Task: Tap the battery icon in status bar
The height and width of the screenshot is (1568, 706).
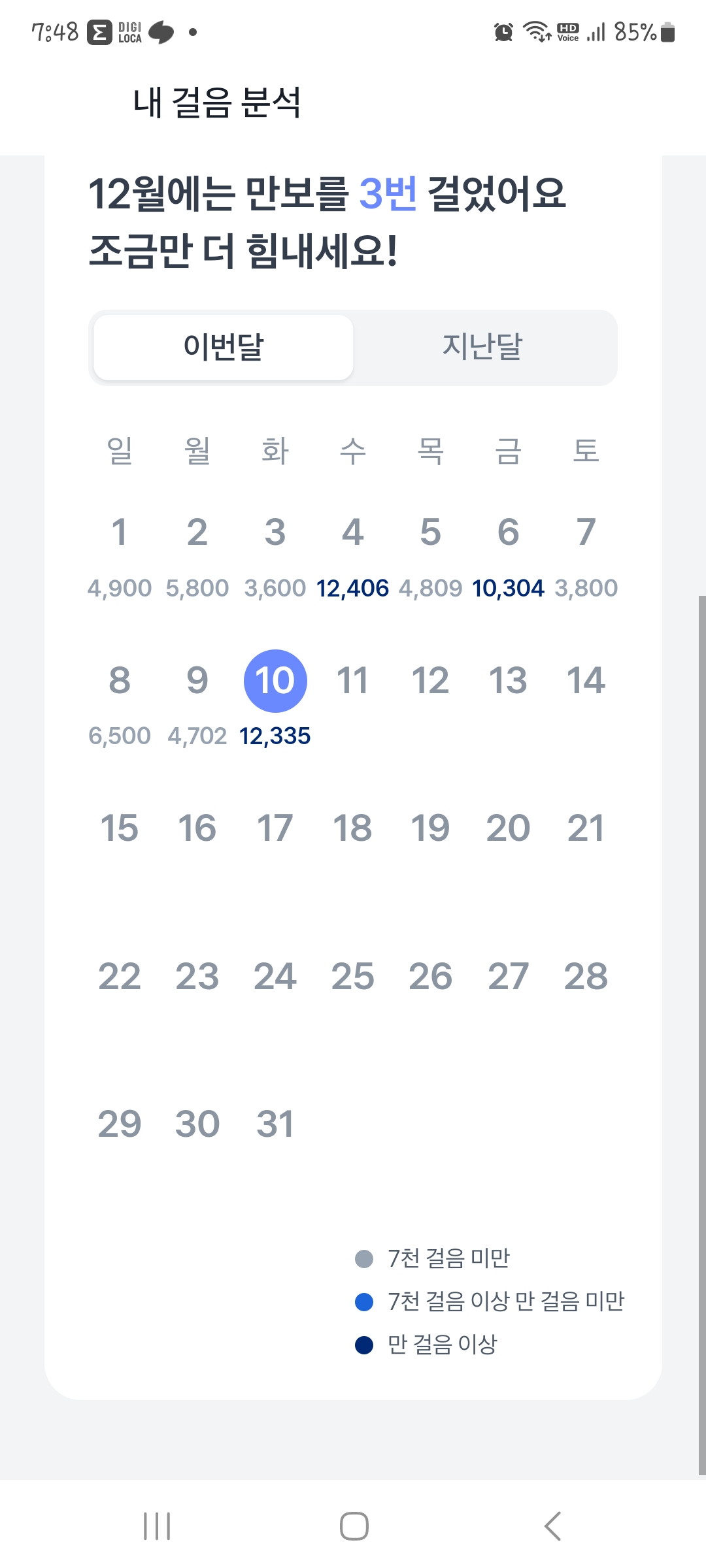Action: click(667, 32)
